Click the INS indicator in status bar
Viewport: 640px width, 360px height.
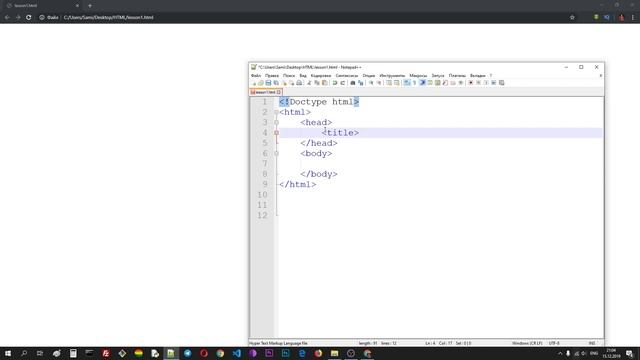pyautogui.click(x=592, y=343)
